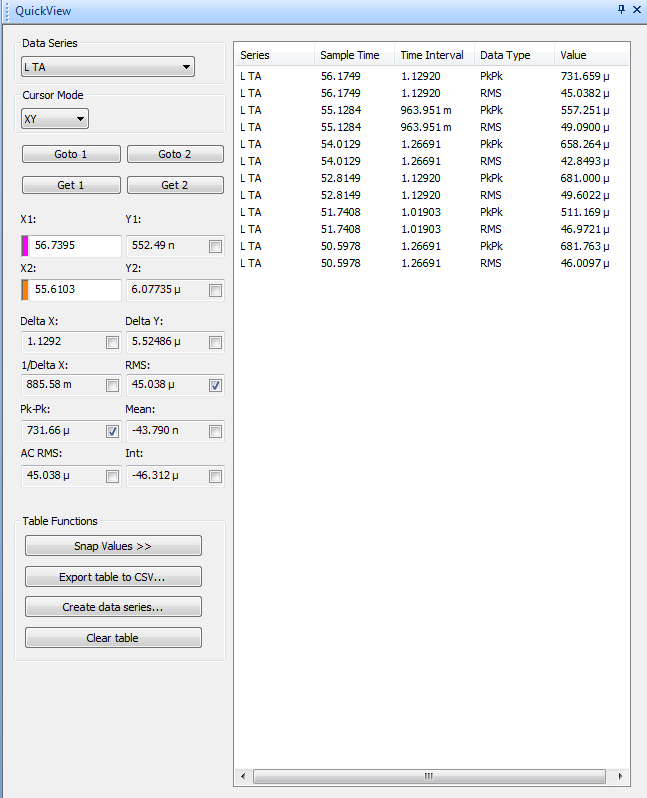Click the Y2 value 6.07735 µ

(x=156, y=290)
